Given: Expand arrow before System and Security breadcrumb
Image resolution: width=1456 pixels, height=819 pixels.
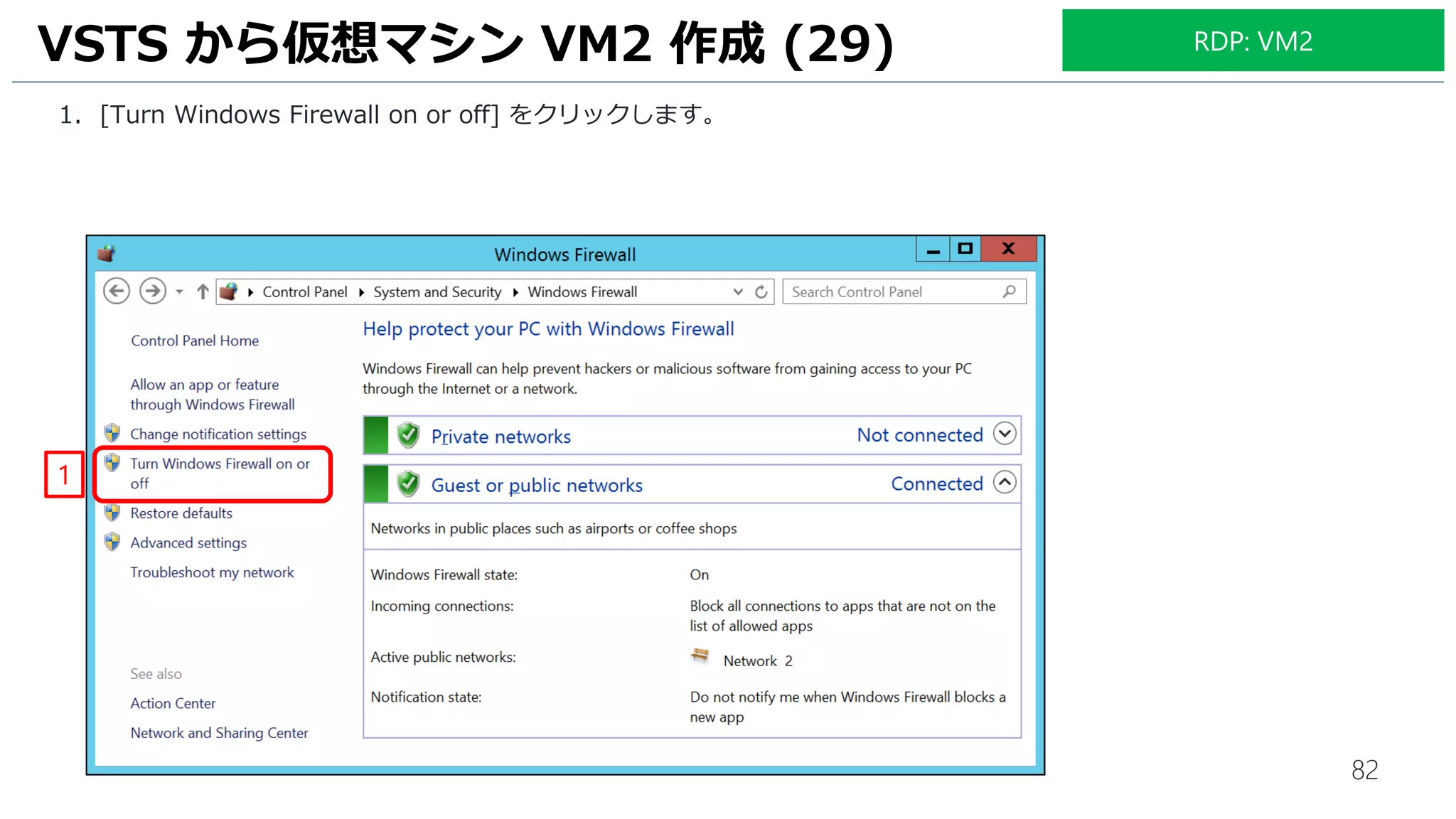Looking at the screenshot, I should [x=361, y=292].
